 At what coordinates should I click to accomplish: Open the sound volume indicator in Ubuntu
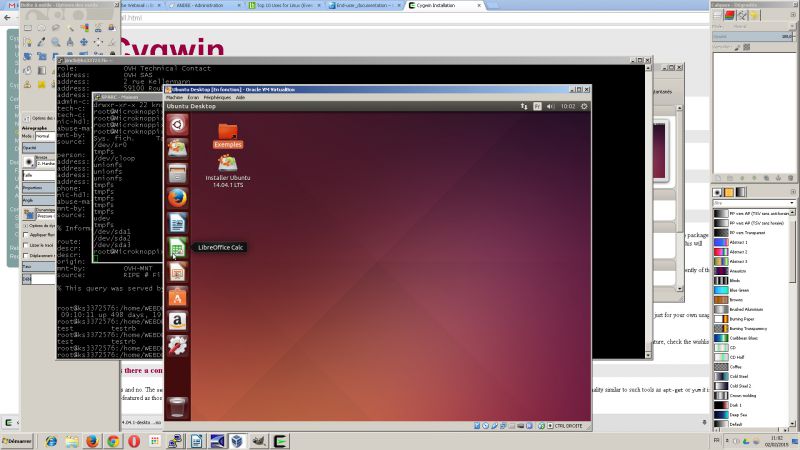click(x=551, y=106)
